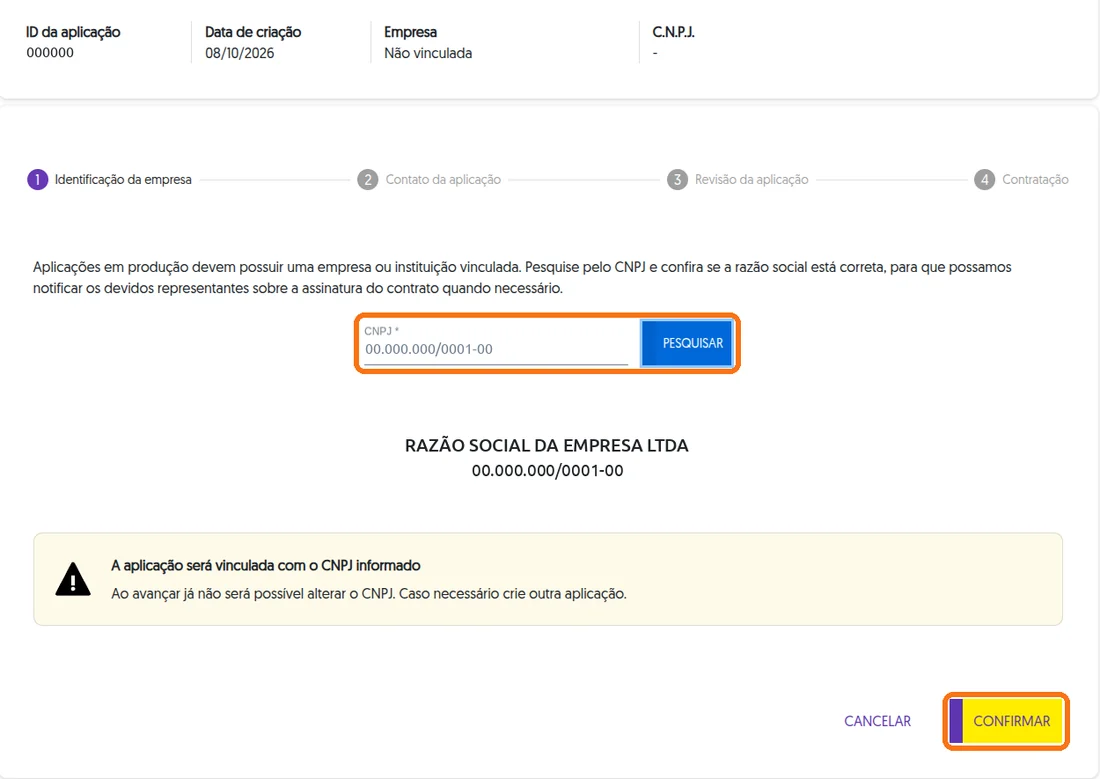Select step 4 Contratação

tap(1021, 180)
